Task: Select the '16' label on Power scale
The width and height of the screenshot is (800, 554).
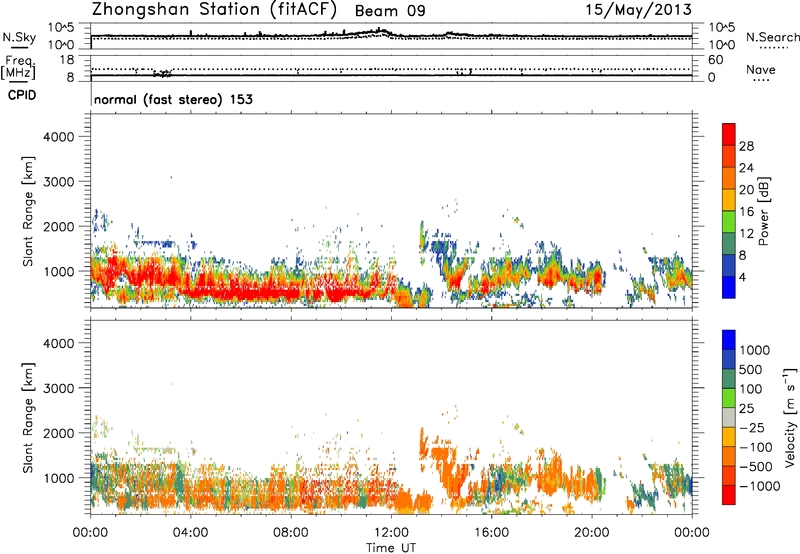Action: pyautogui.click(x=746, y=212)
